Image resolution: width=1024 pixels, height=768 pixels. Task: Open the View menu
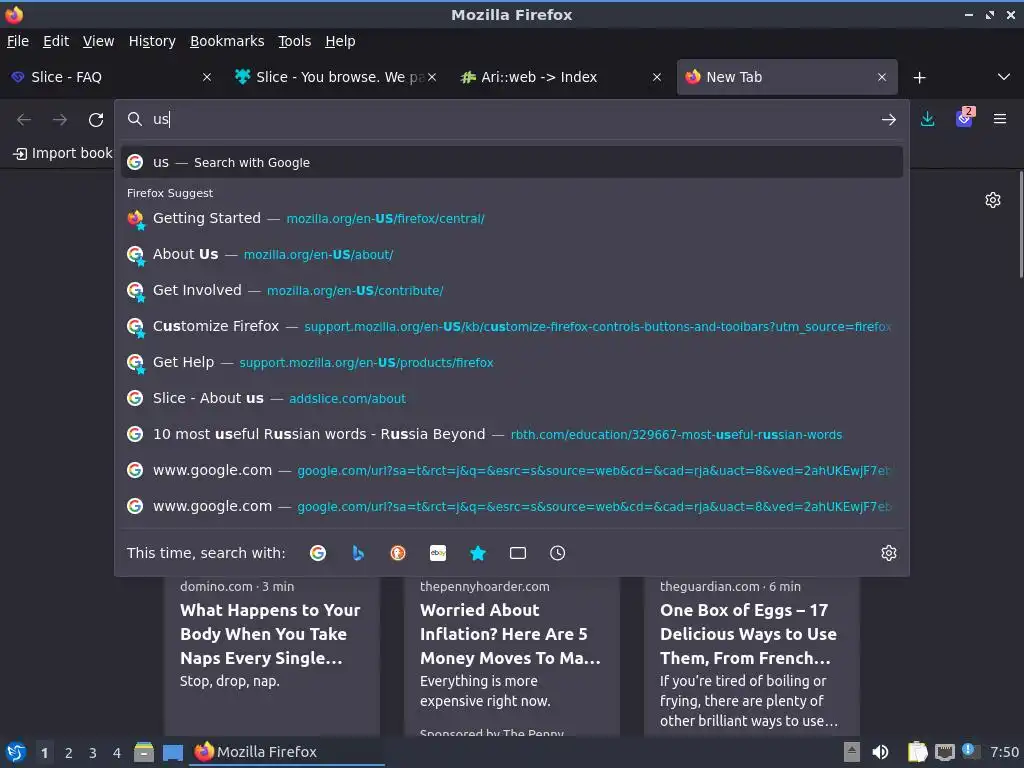pyautogui.click(x=99, y=41)
